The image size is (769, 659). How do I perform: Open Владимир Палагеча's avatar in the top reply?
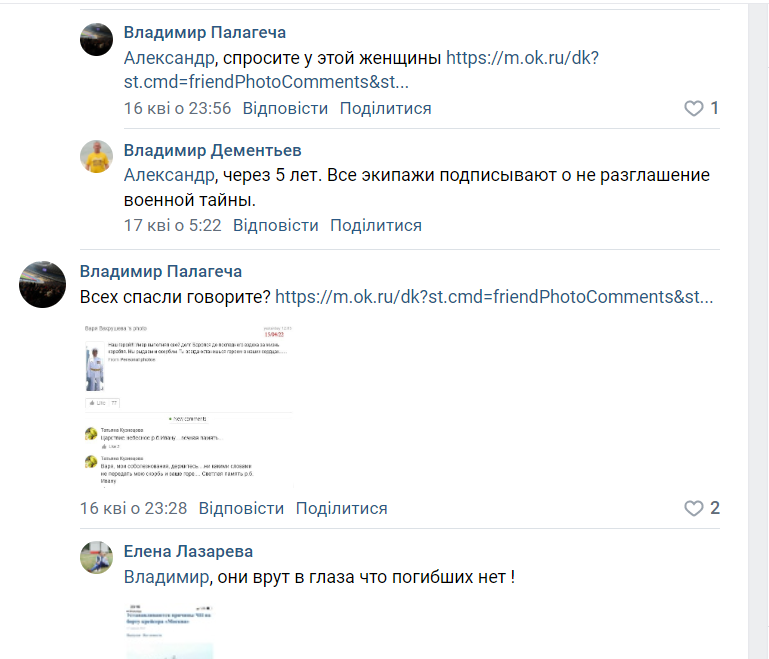coord(97,40)
